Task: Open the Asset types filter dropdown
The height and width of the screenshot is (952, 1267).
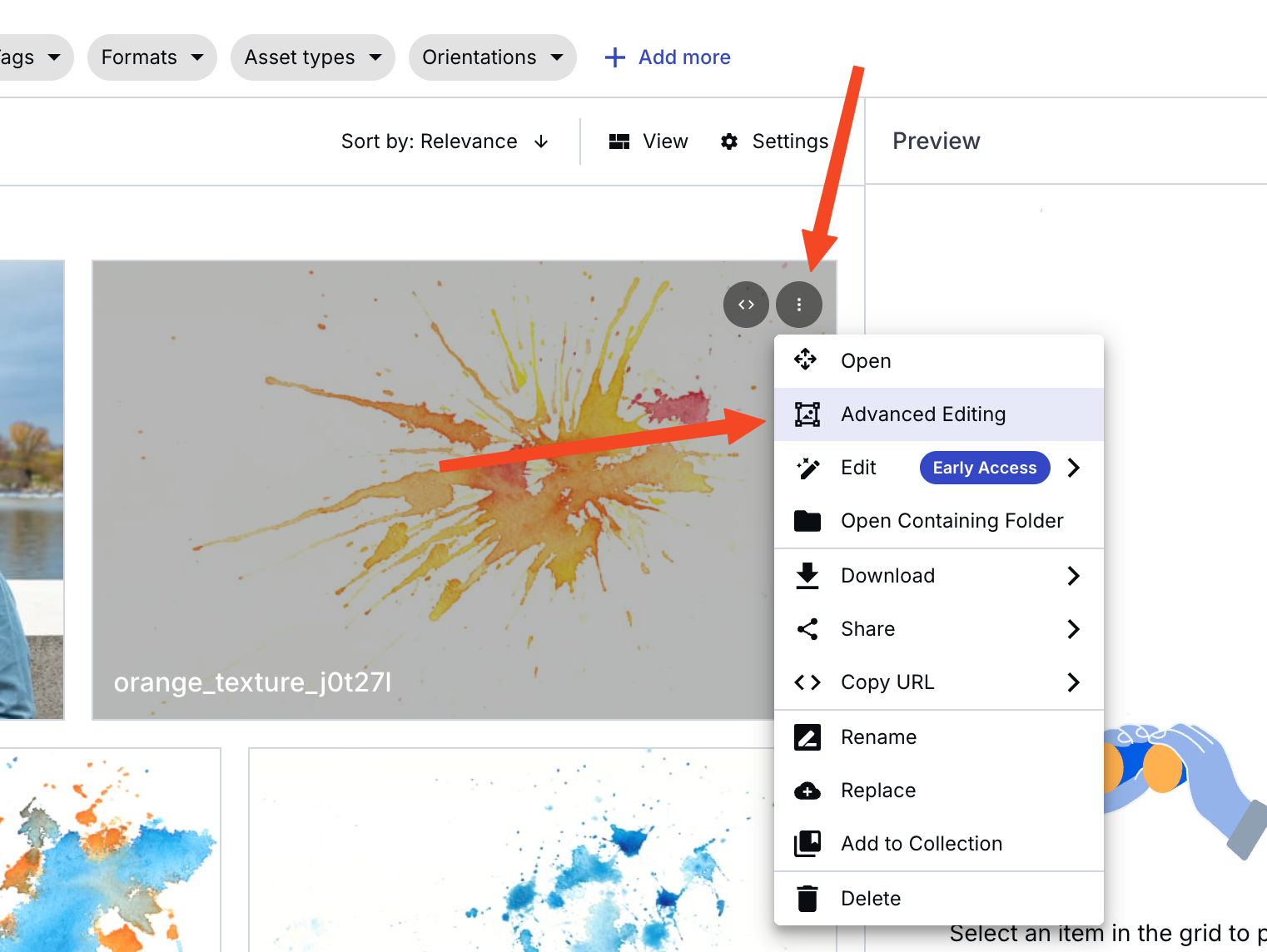Action: pyautogui.click(x=313, y=57)
